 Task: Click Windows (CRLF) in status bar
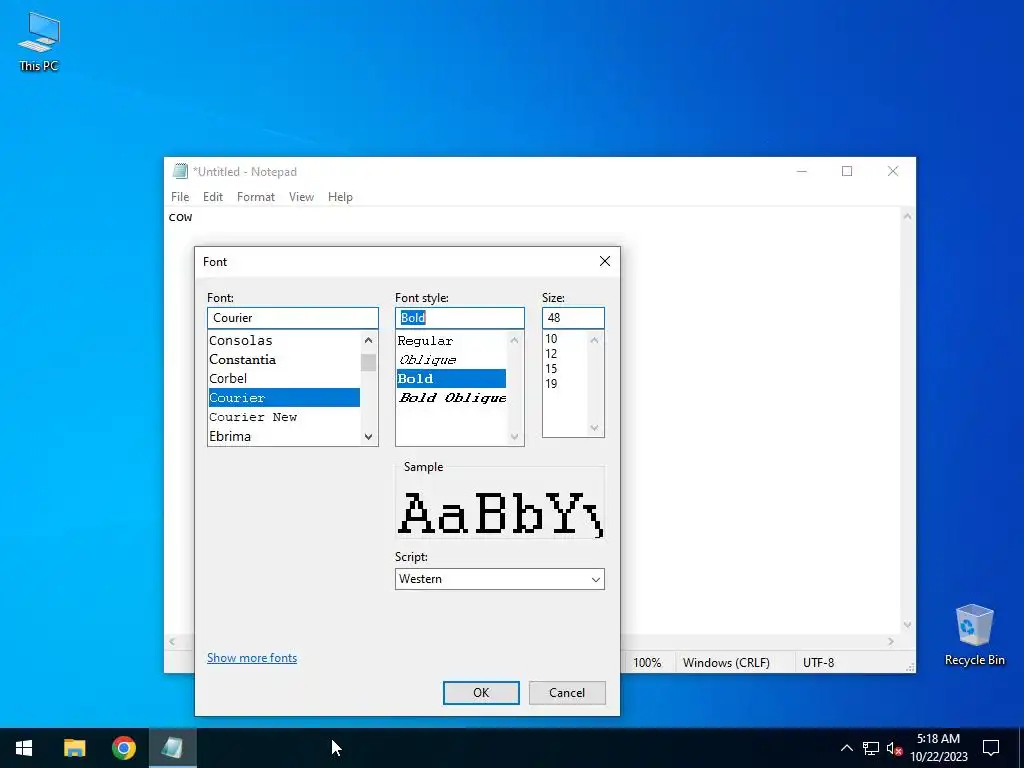pos(726,662)
